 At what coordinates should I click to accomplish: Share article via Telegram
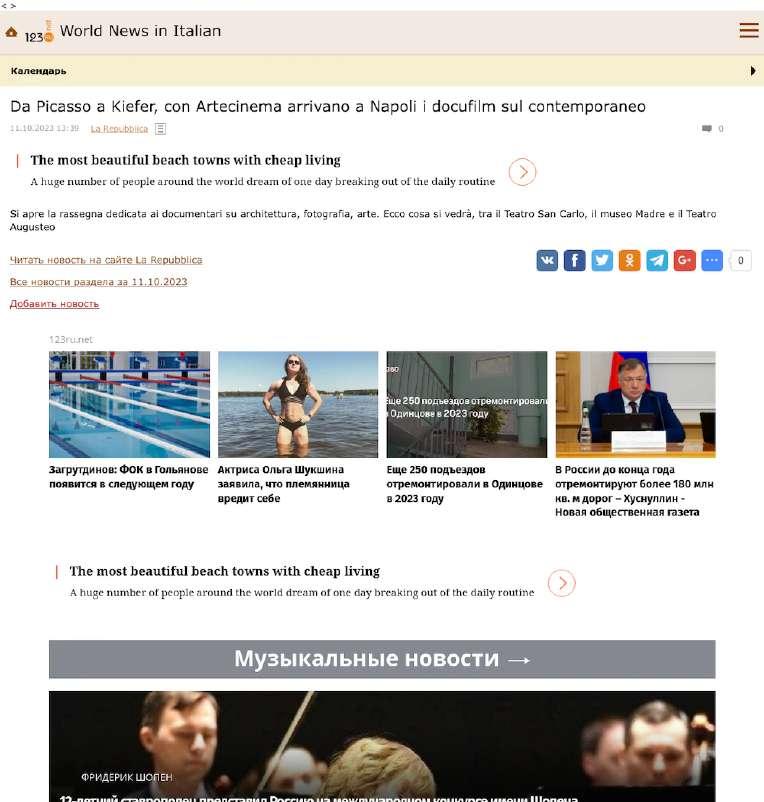pos(657,260)
